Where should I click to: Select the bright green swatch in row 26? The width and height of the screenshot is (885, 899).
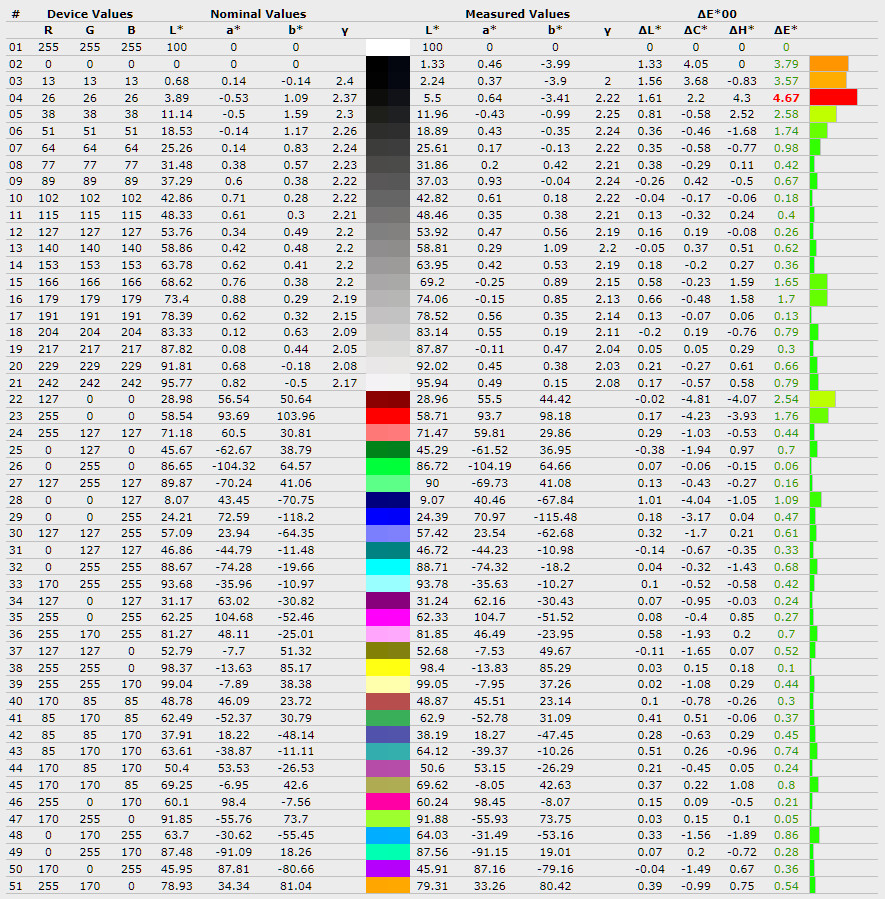pos(388,465)
